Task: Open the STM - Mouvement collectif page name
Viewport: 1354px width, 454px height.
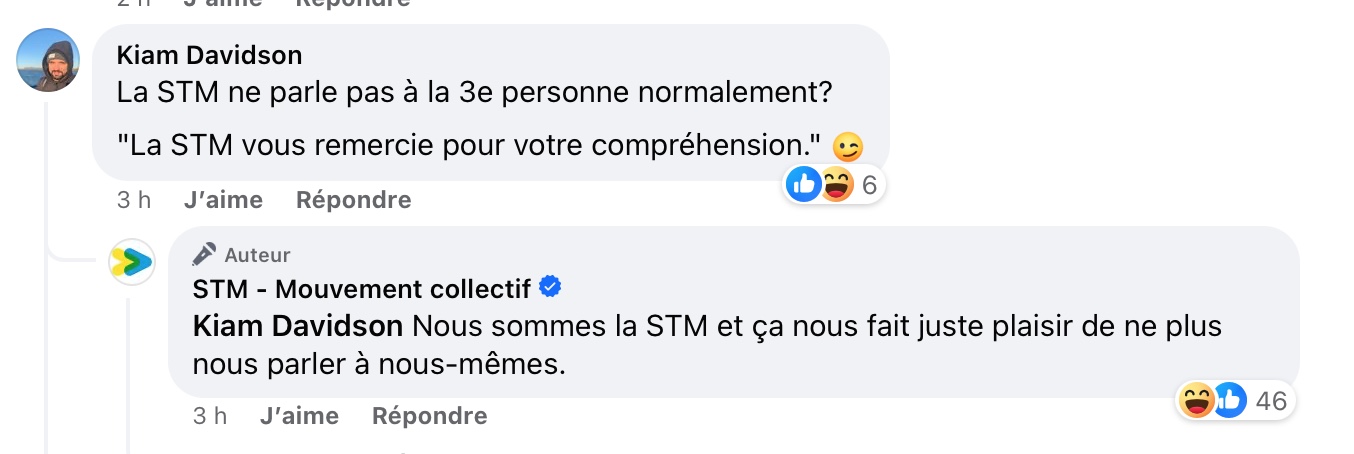Action: pyautogui.click(x=362, y=290)
